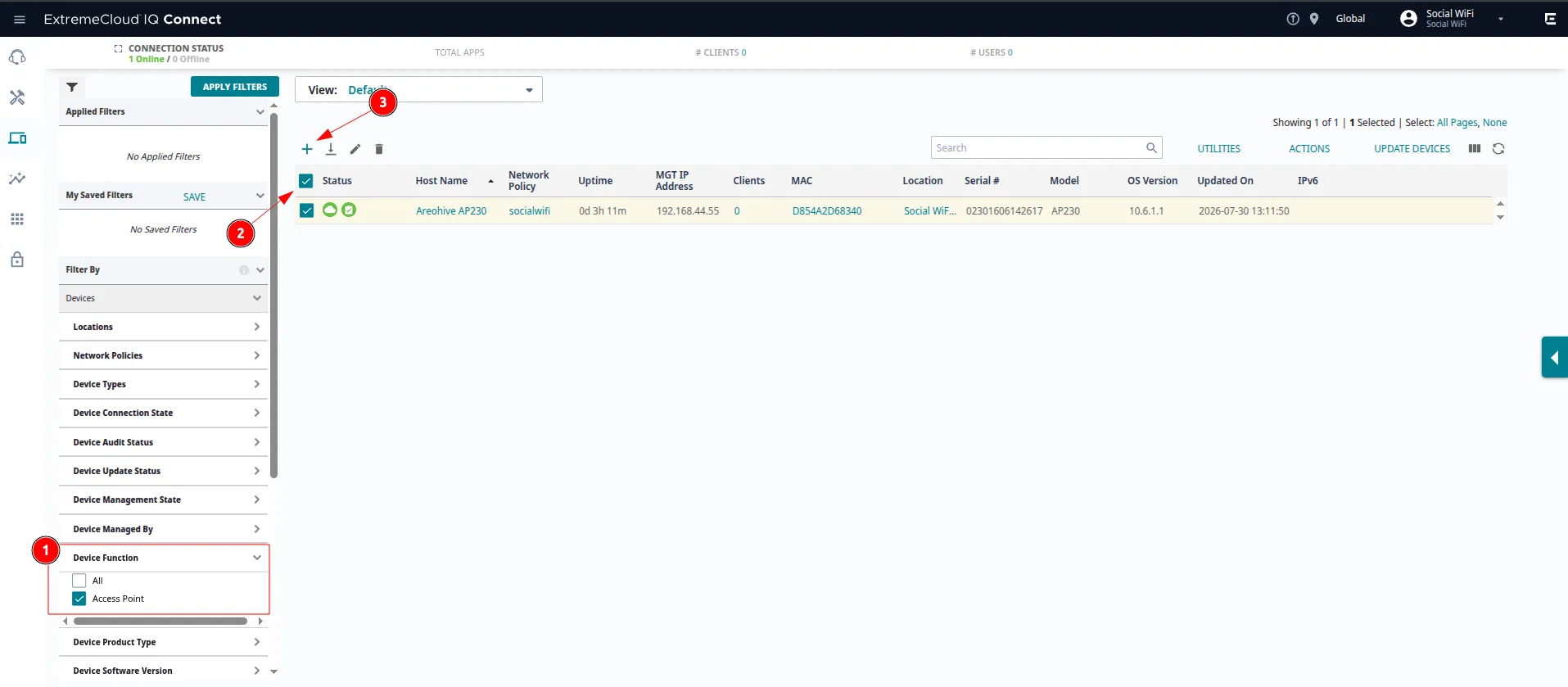Screen dimensions: 1568x687
Task: Click the APPLY FILTERS button
Action: 235,87
